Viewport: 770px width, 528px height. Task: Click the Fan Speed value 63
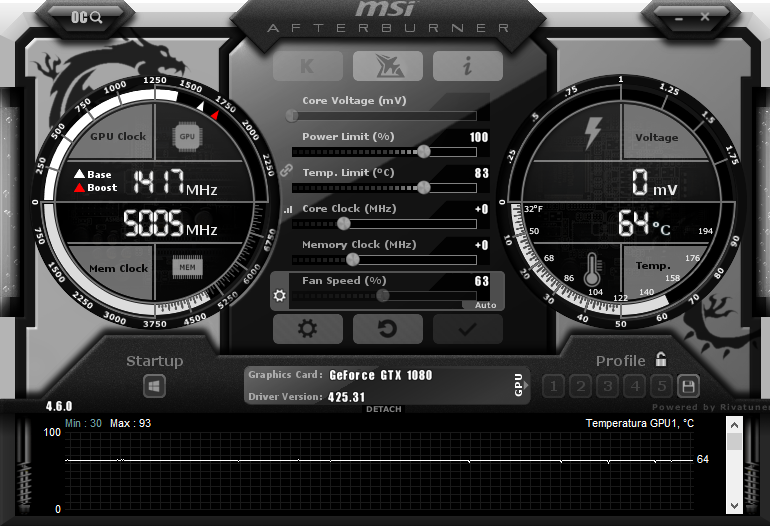click(482, 281)
